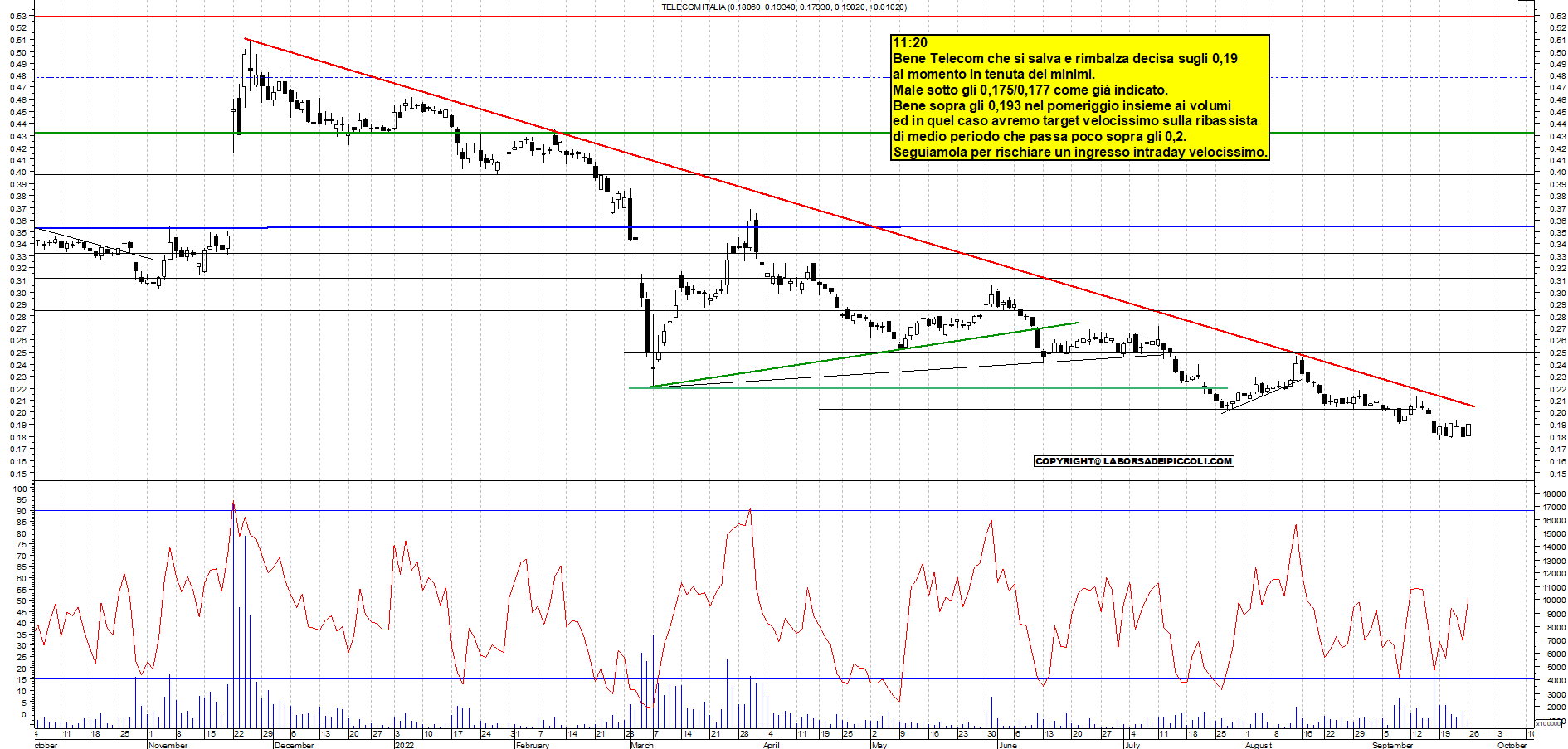Click the TELECOM ITALIA chart title

784,7
